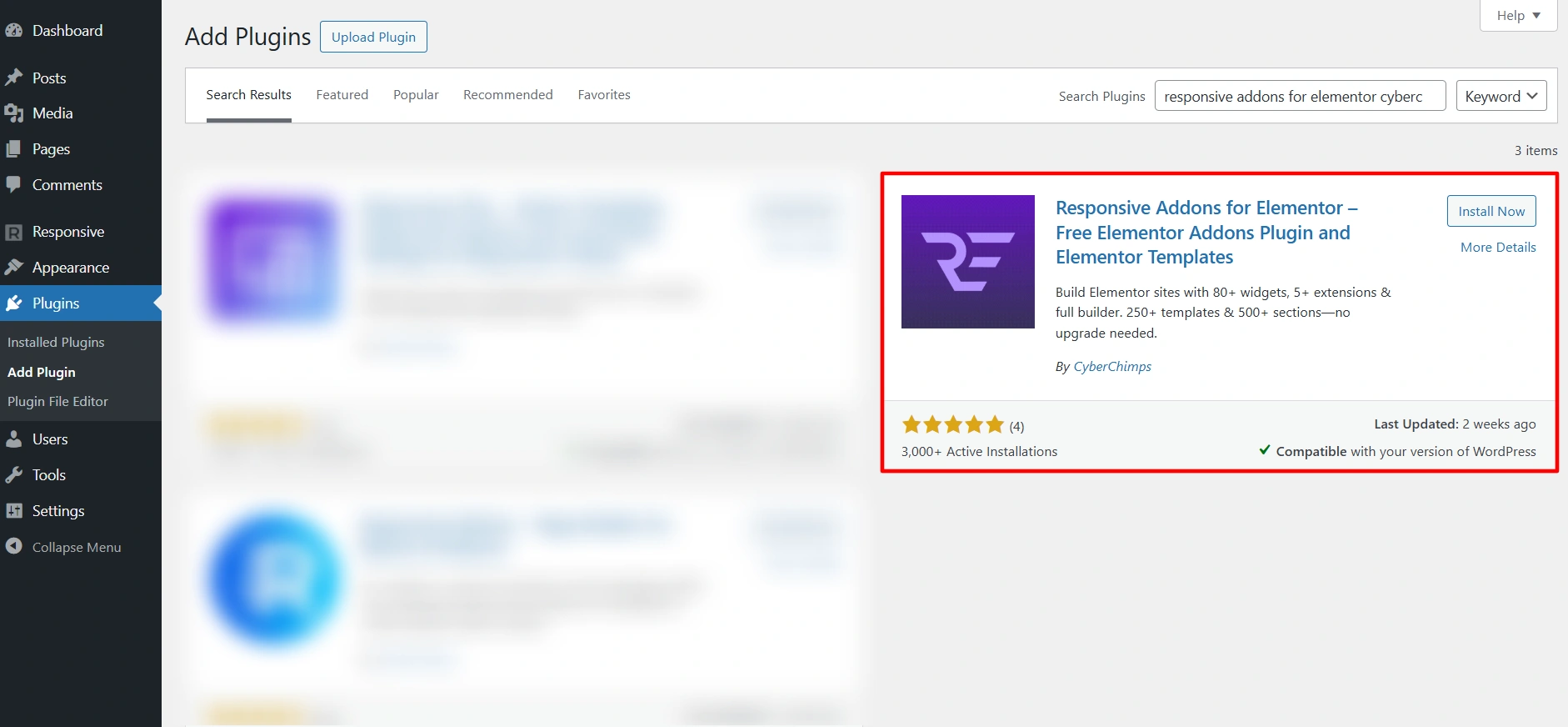Click the Compatible checkmark icon
1568x727 pixels.
click(x=1265, y=450)
